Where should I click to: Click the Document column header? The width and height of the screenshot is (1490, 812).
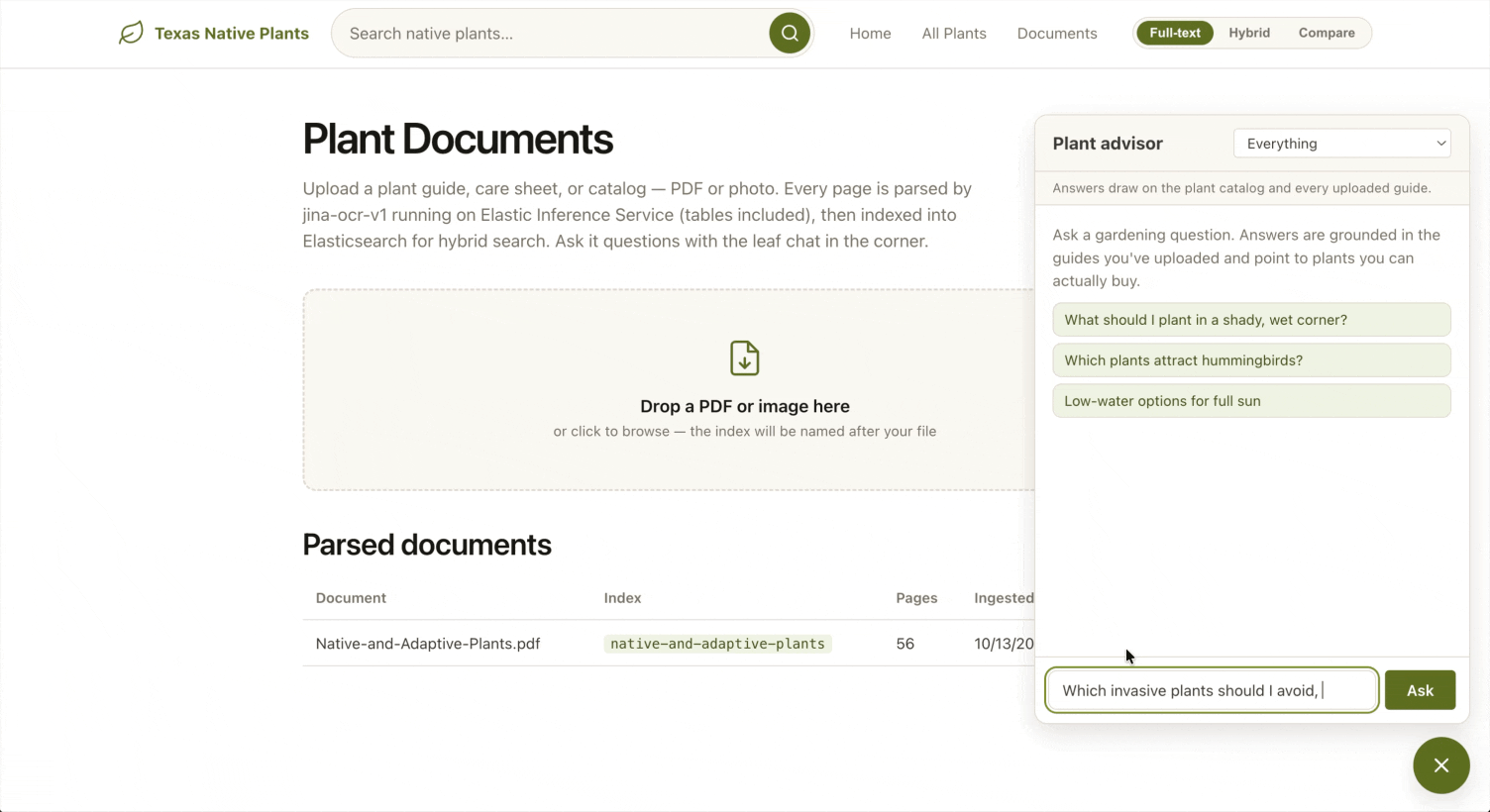point(351,598)
